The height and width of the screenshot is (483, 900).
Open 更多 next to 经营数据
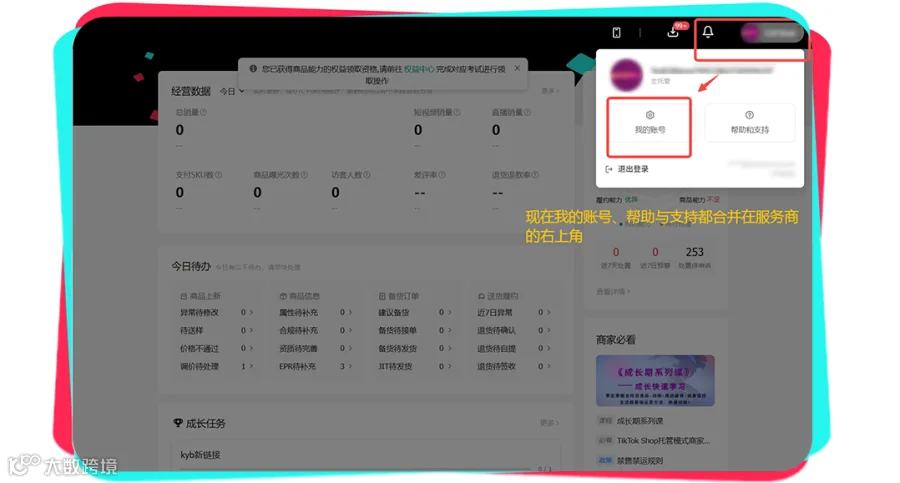(550, 91)
